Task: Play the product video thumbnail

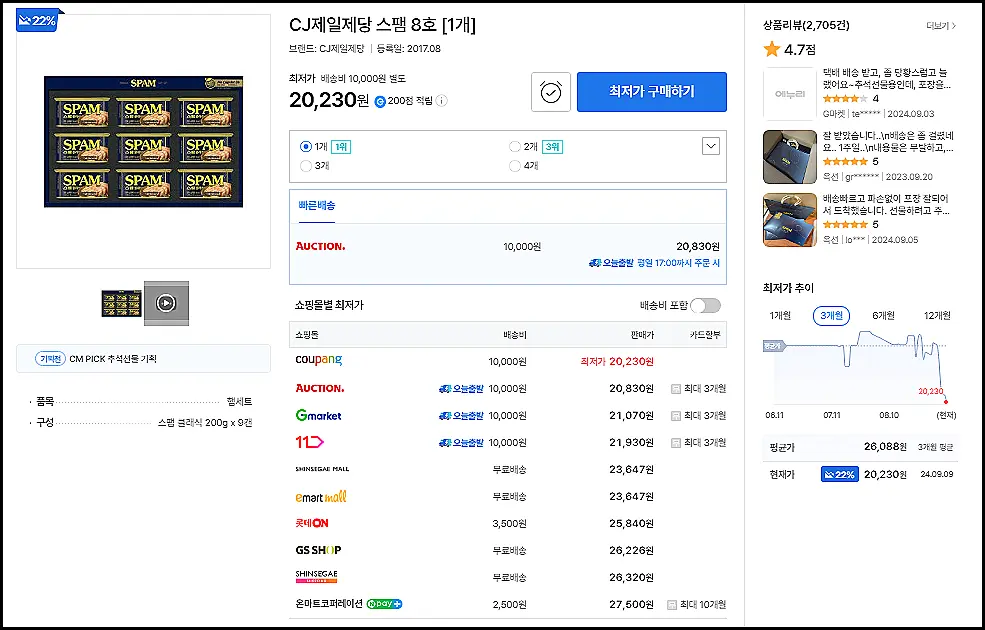Action: coord(166,301)
